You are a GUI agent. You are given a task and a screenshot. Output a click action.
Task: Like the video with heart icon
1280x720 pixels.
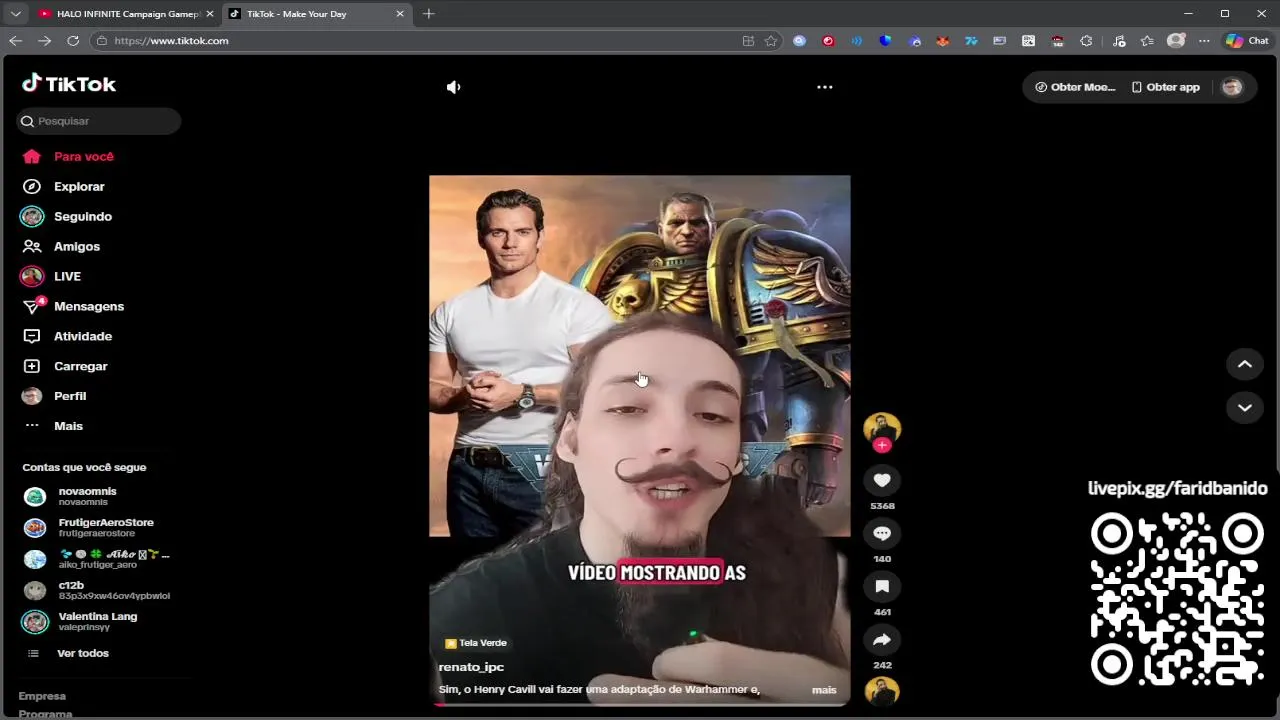point(882,481)
